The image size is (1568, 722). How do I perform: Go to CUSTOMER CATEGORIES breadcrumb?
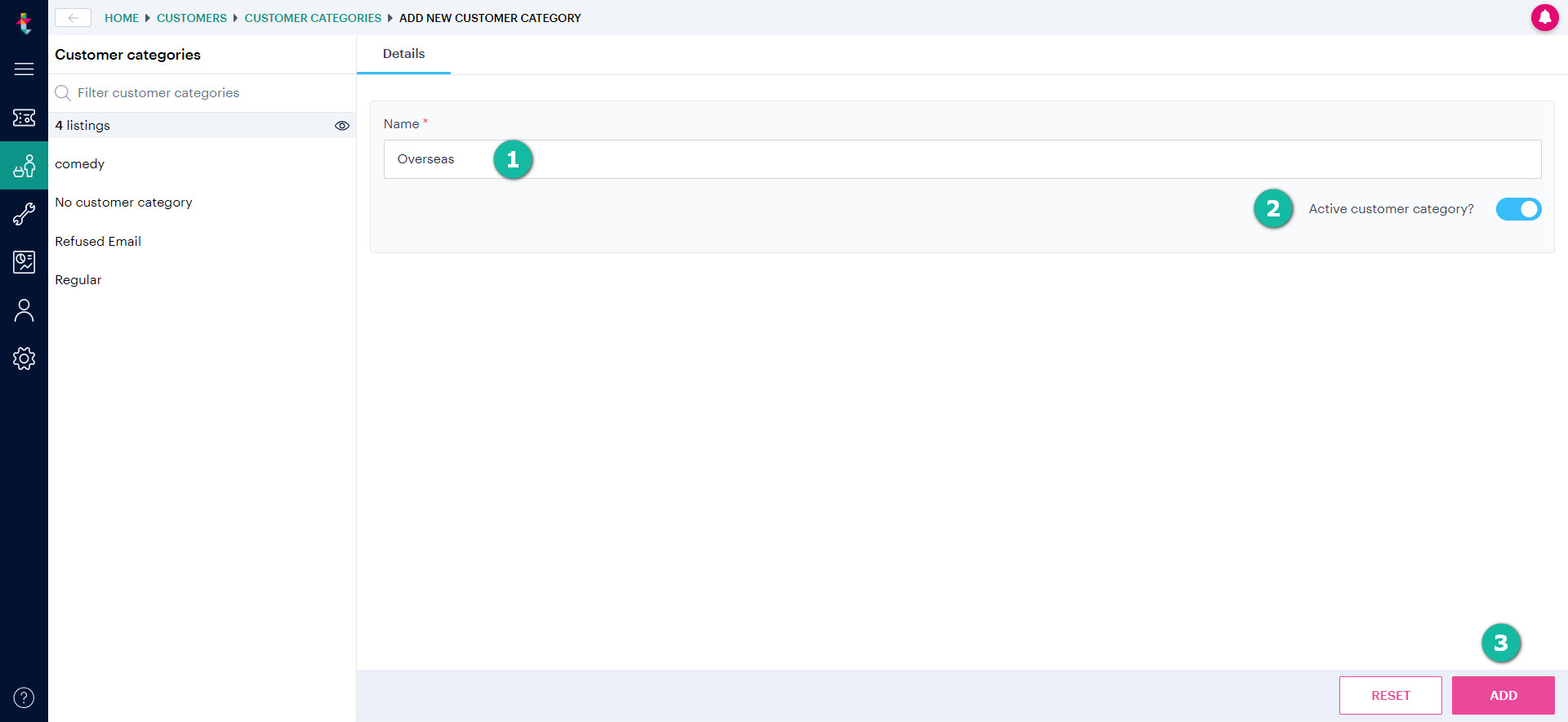(x=313, y=18)
